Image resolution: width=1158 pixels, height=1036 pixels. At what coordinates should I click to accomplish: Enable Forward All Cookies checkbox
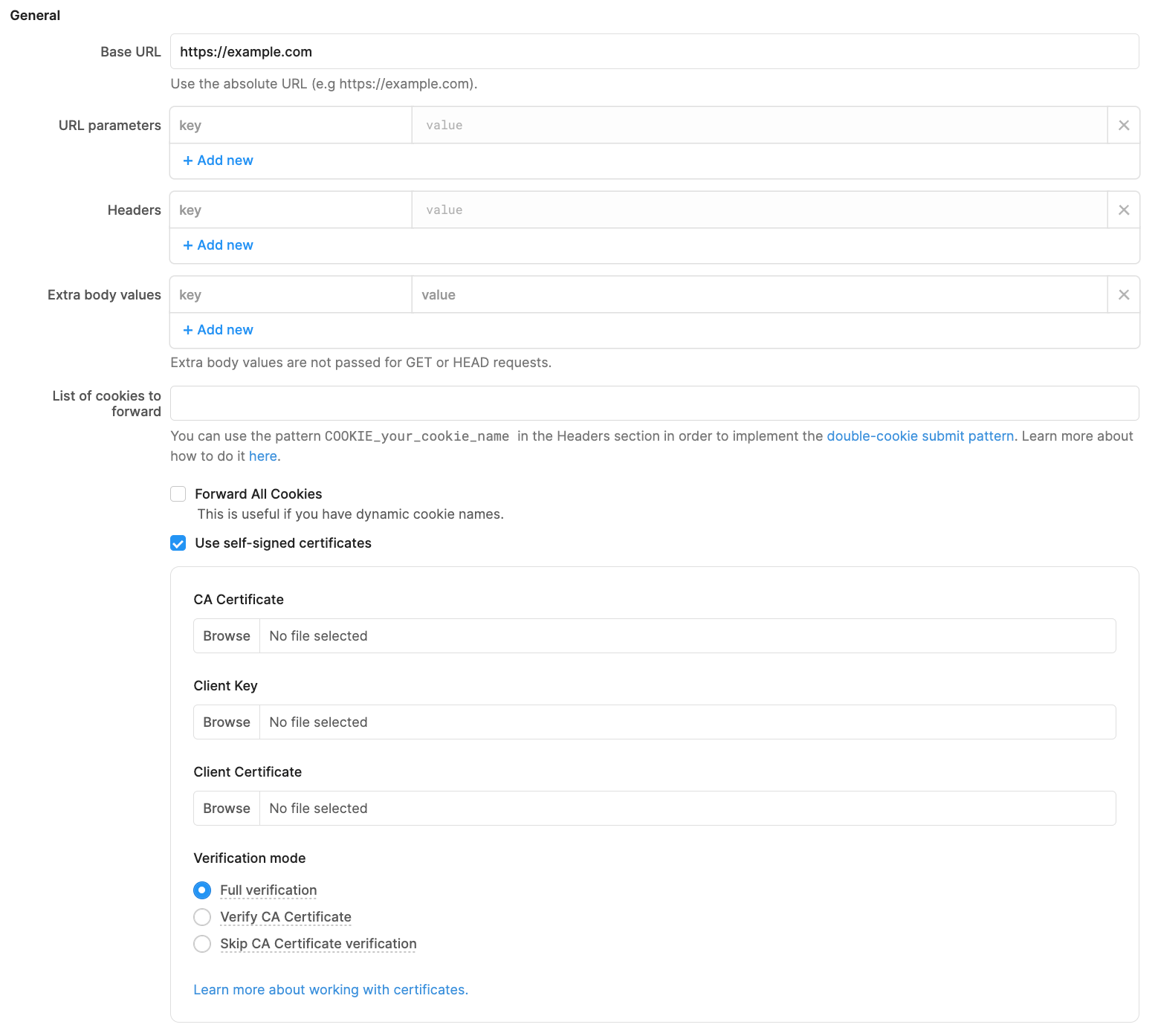[x=178, y=494]
